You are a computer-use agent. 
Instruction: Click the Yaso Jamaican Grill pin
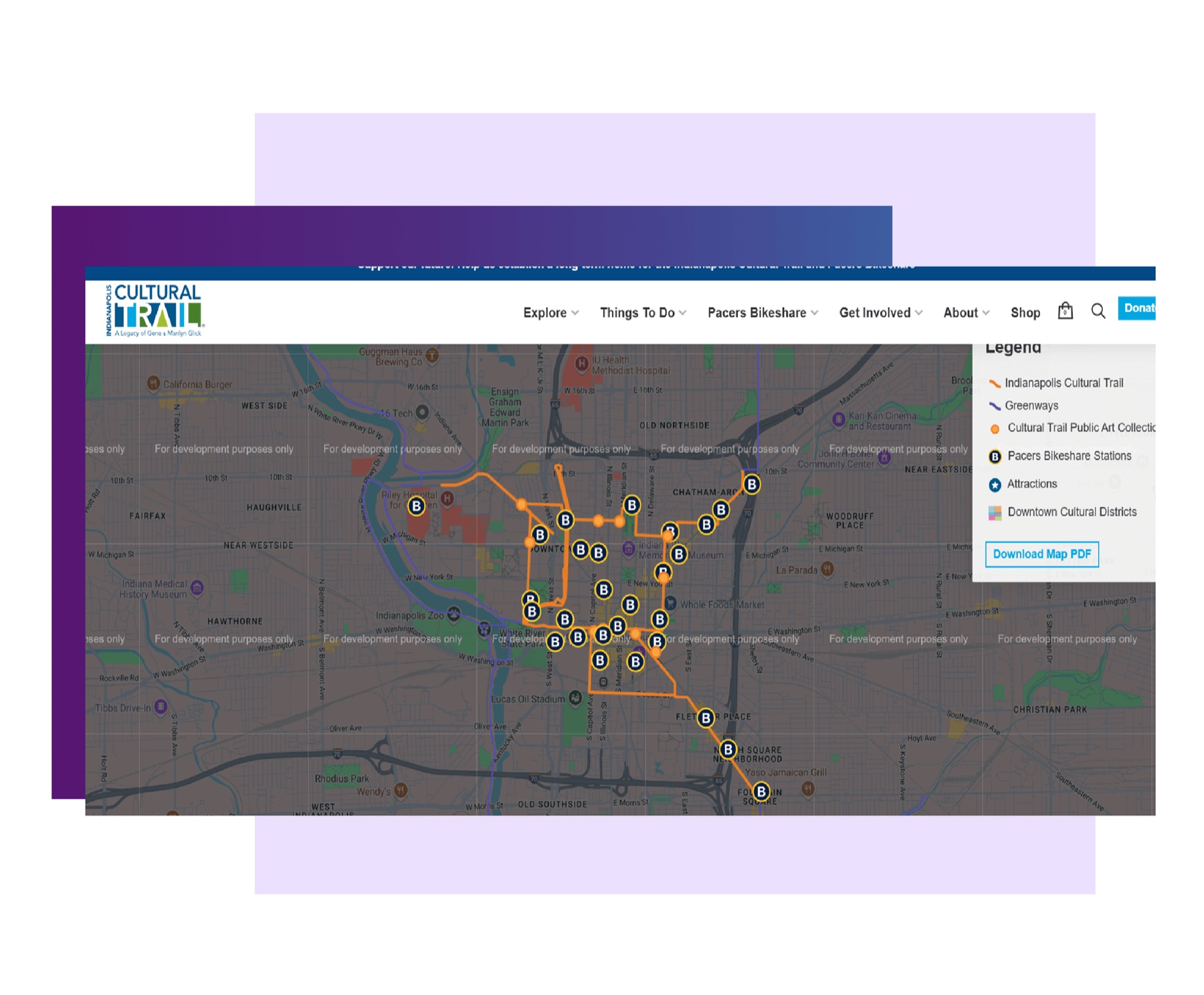tap(807, 788)
